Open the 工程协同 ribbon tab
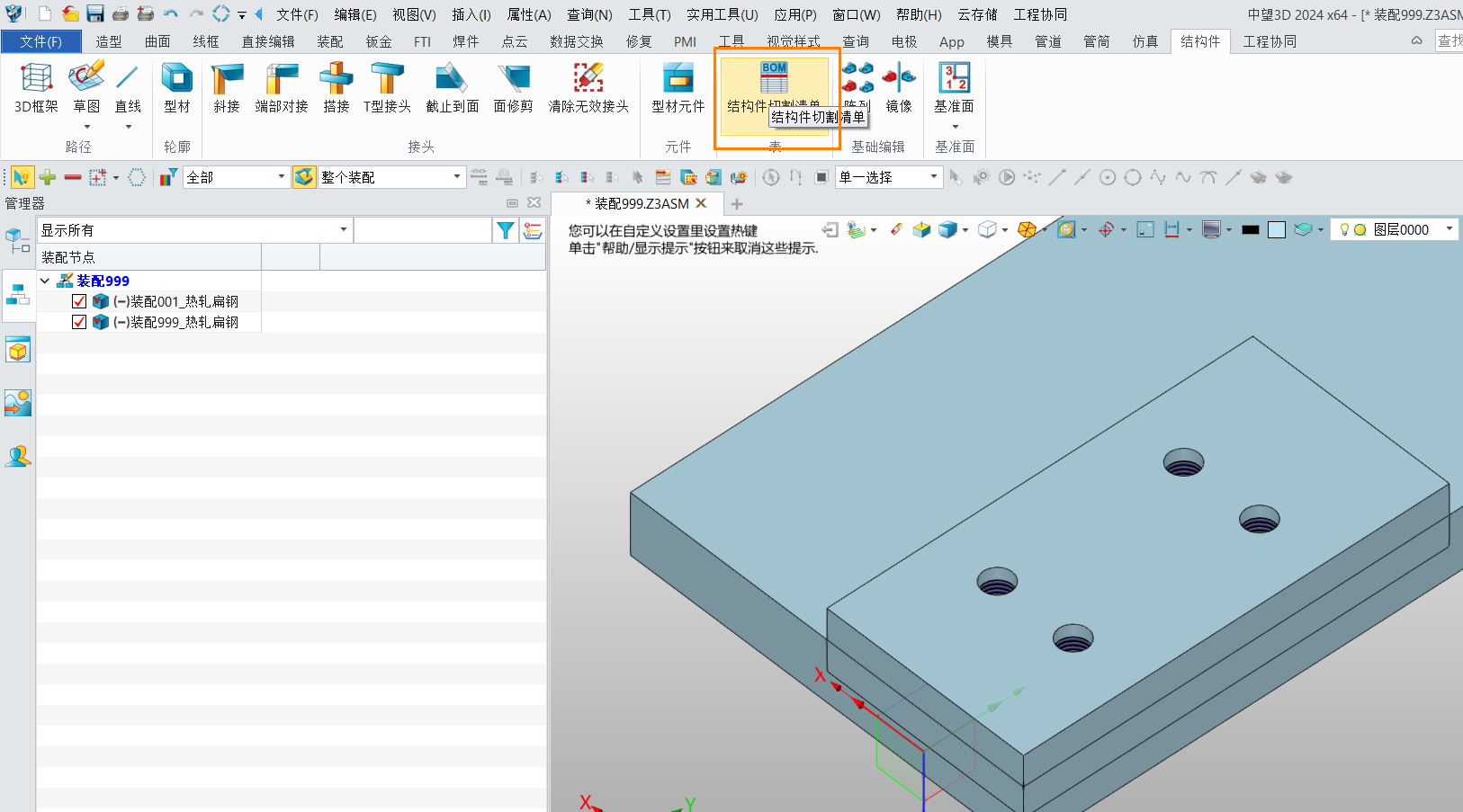 pos(1270,41)
